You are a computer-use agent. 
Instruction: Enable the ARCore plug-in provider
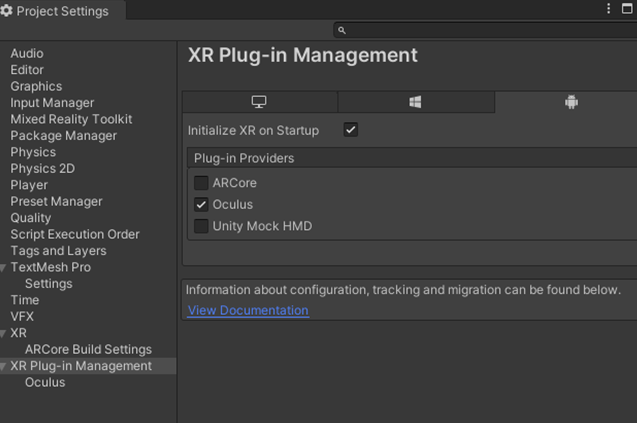(x=201, y=183)
